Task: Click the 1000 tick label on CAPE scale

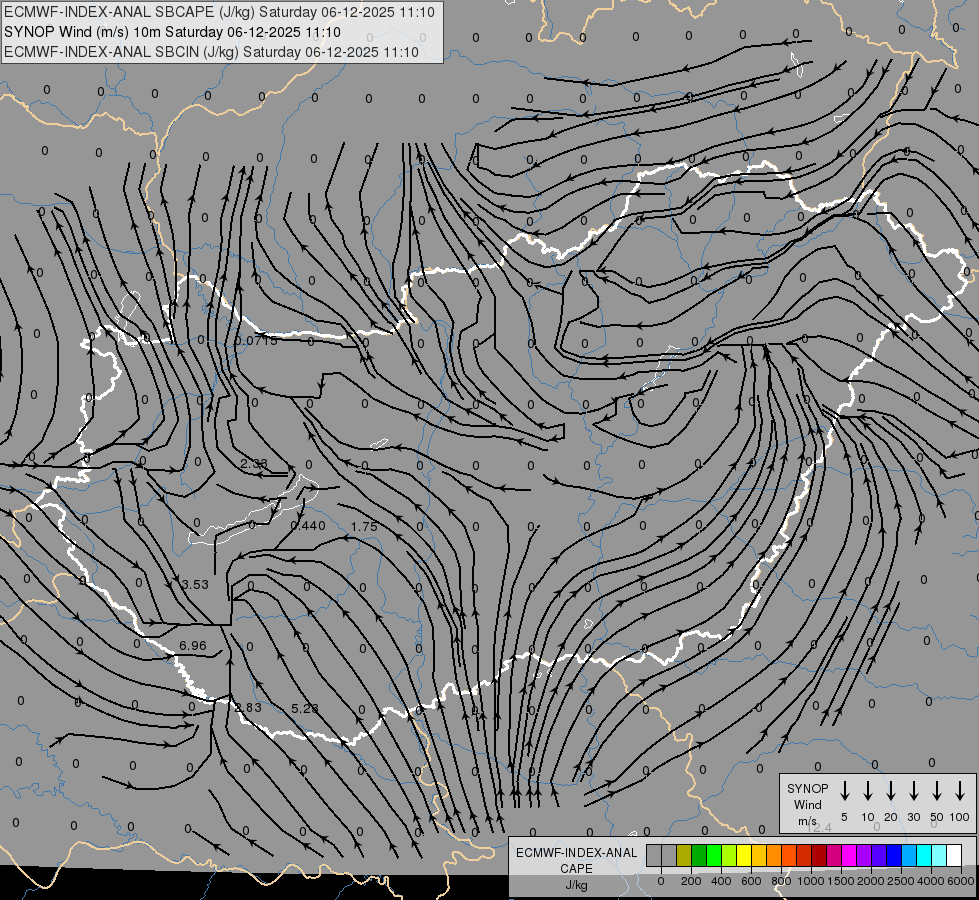Action: [x=811, y=881]
